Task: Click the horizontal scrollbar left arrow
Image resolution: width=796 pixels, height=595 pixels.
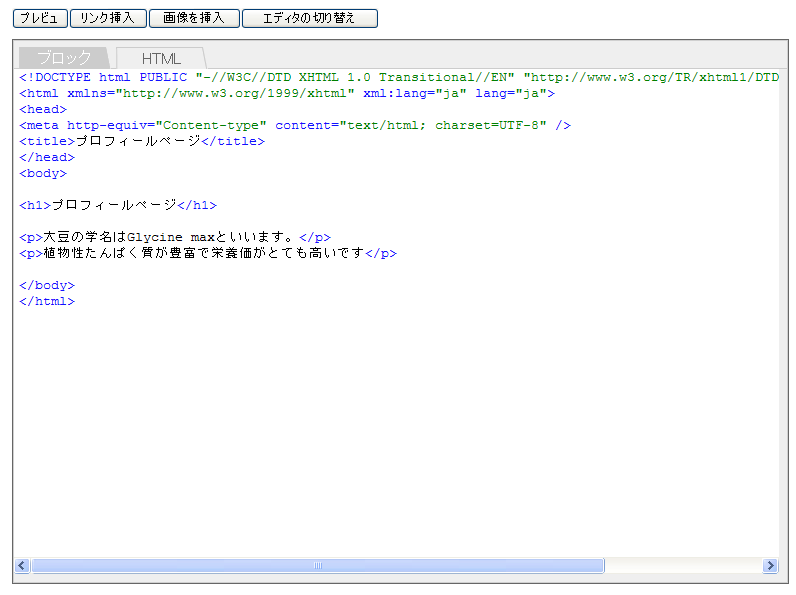Action: (22, 566)
